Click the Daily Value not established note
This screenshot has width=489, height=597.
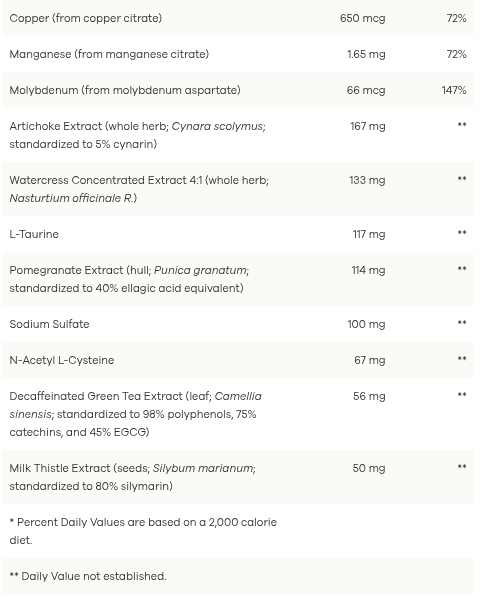88,576
